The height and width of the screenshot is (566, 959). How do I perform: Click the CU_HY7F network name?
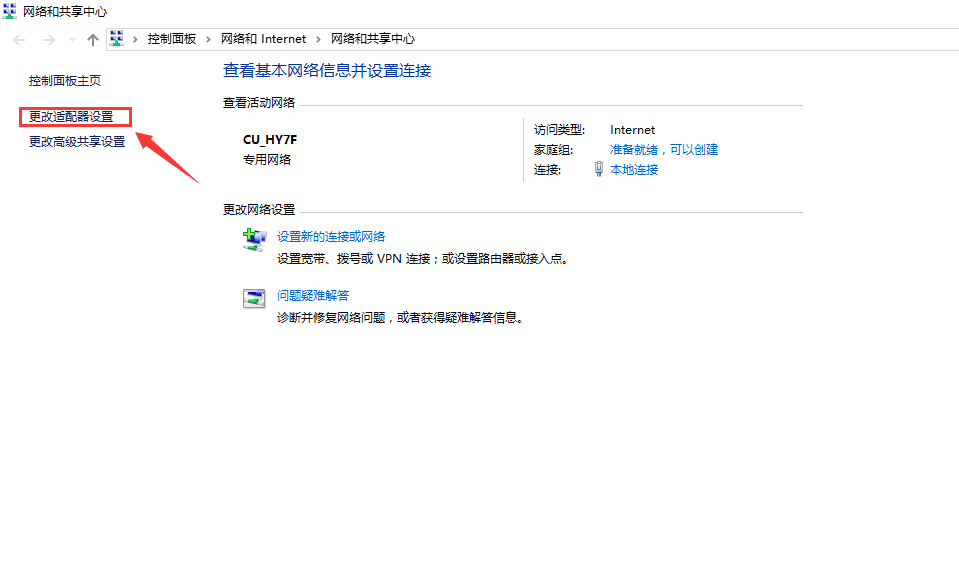[x=270, y=140]
